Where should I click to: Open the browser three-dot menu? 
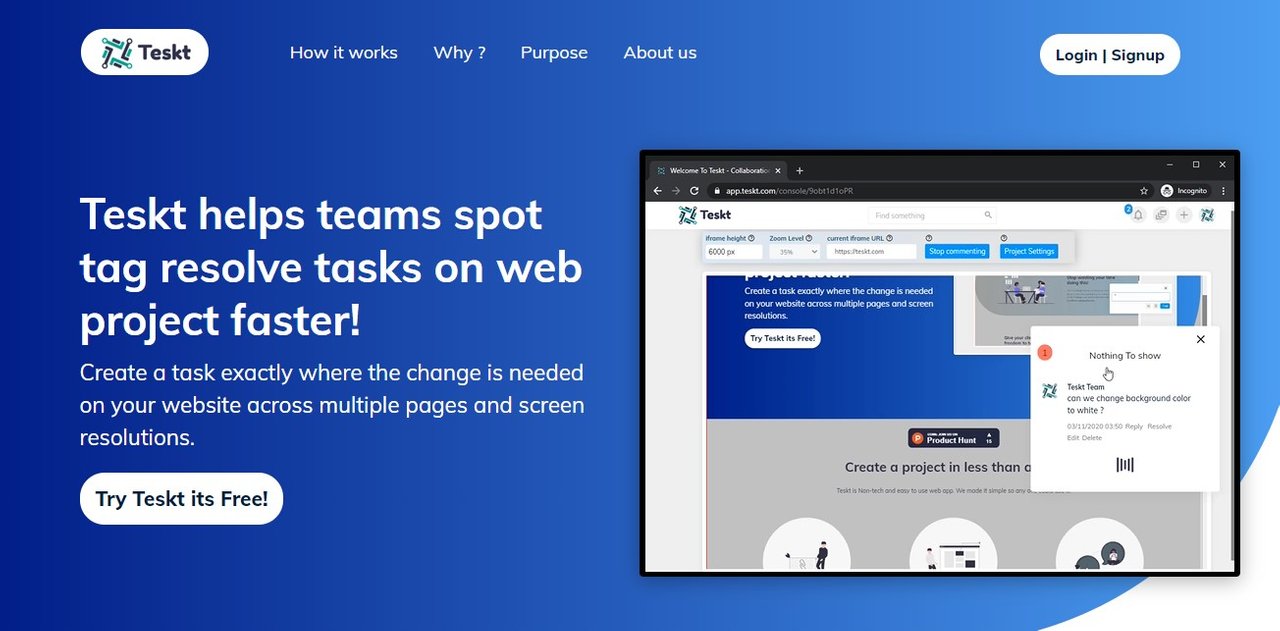(x=1223, y=190)
